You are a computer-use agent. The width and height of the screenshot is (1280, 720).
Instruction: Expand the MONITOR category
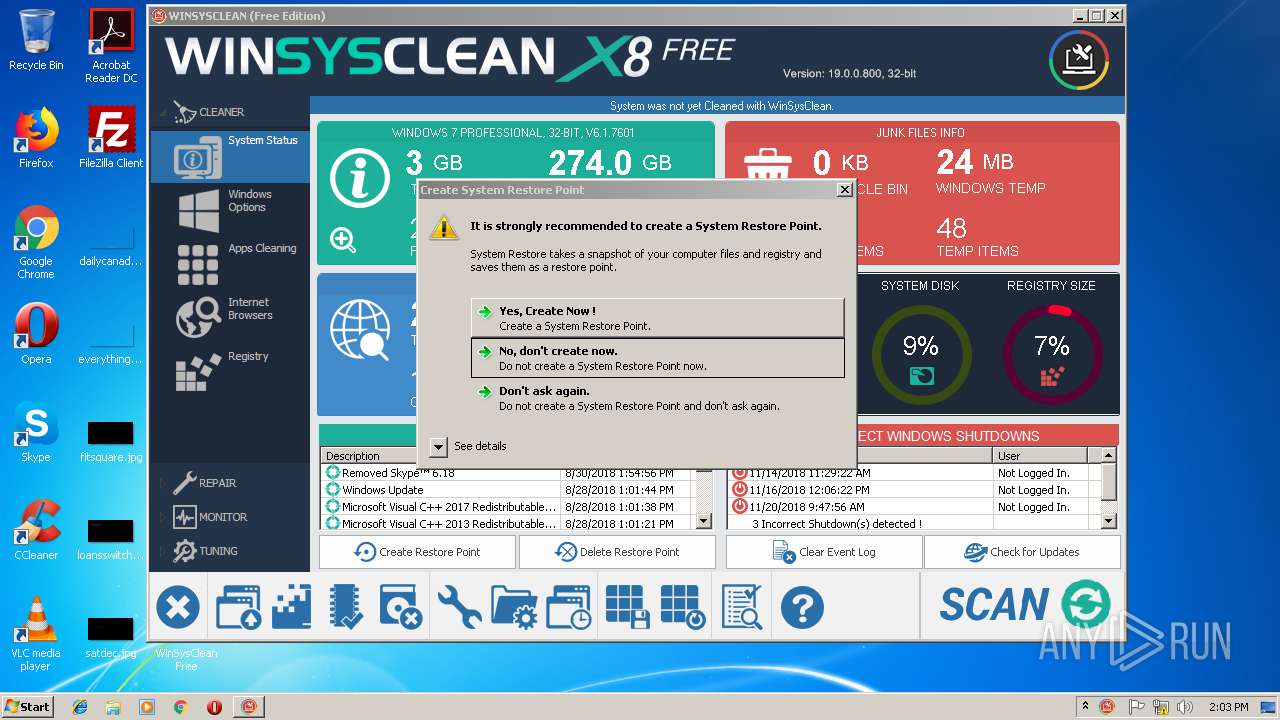pos(165,517)
